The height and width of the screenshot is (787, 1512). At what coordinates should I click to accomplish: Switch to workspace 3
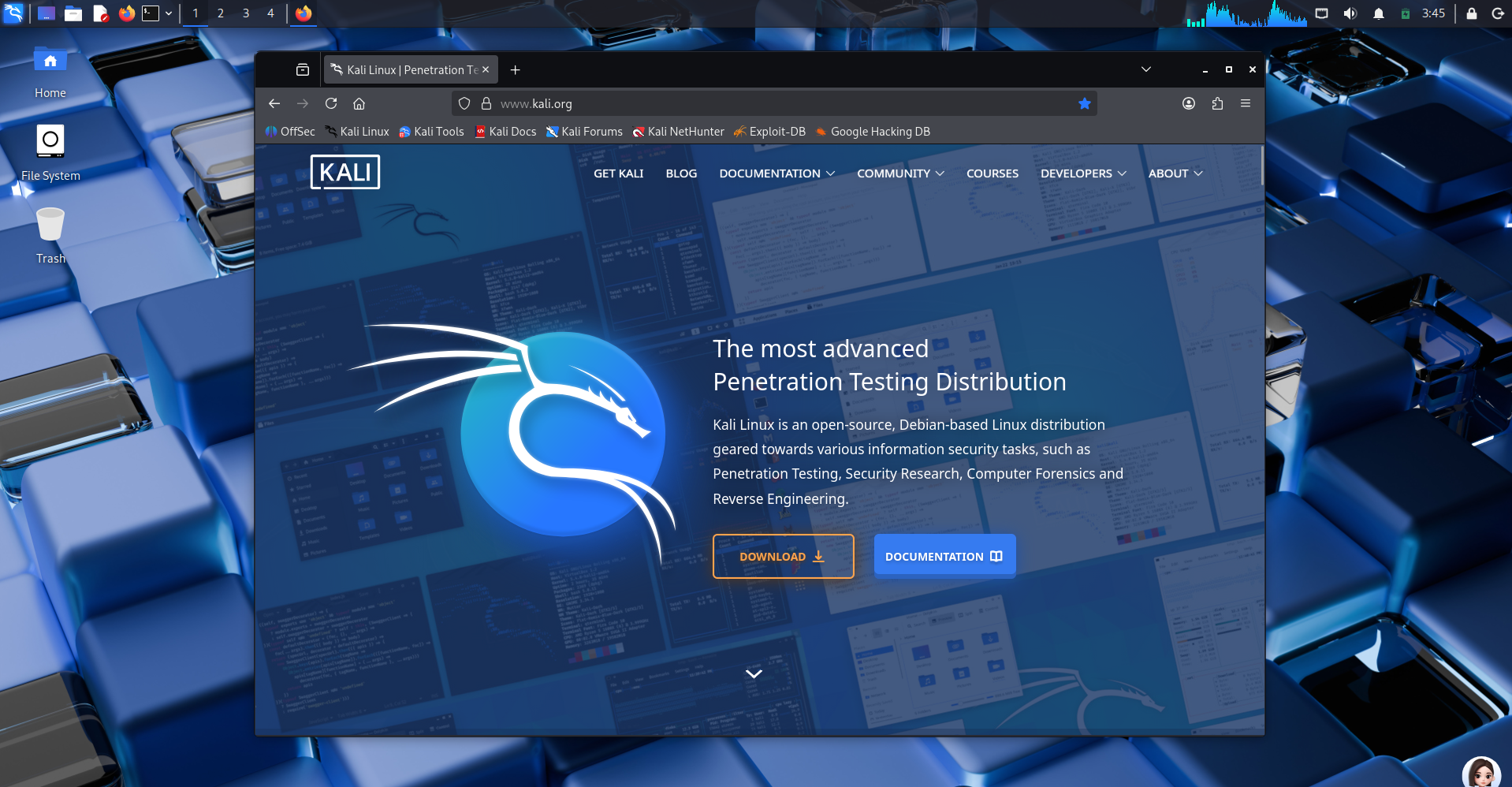click(246, 13)
